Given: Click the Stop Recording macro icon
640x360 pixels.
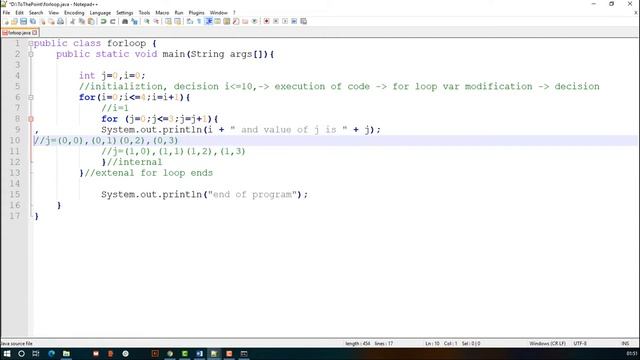Looking at the screenshot, I should tap(276, 21).
